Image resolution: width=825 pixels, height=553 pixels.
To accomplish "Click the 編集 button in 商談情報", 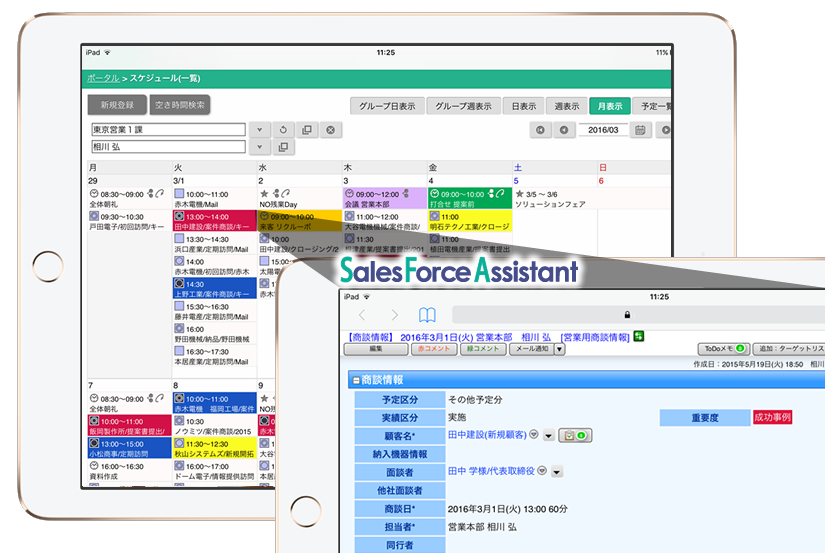I will [376, 349].
